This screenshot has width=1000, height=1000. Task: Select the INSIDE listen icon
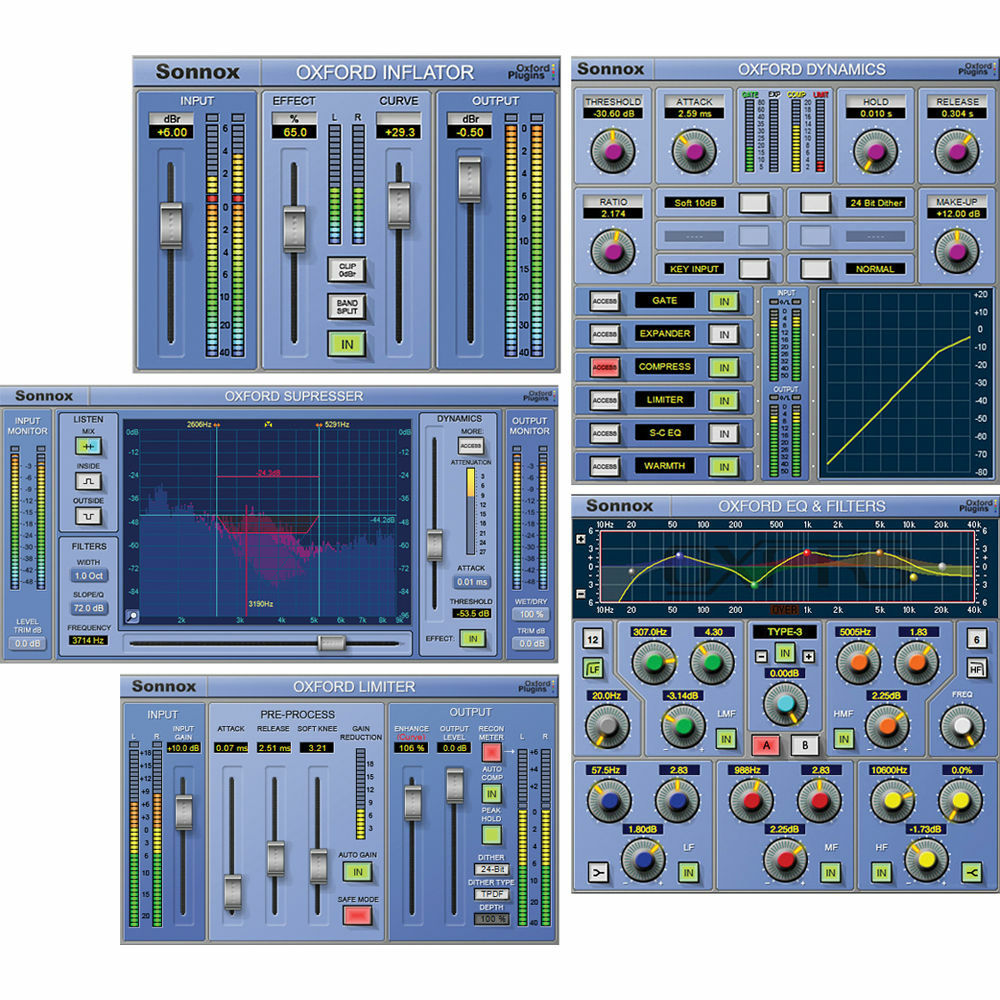[x=88, y=482]
